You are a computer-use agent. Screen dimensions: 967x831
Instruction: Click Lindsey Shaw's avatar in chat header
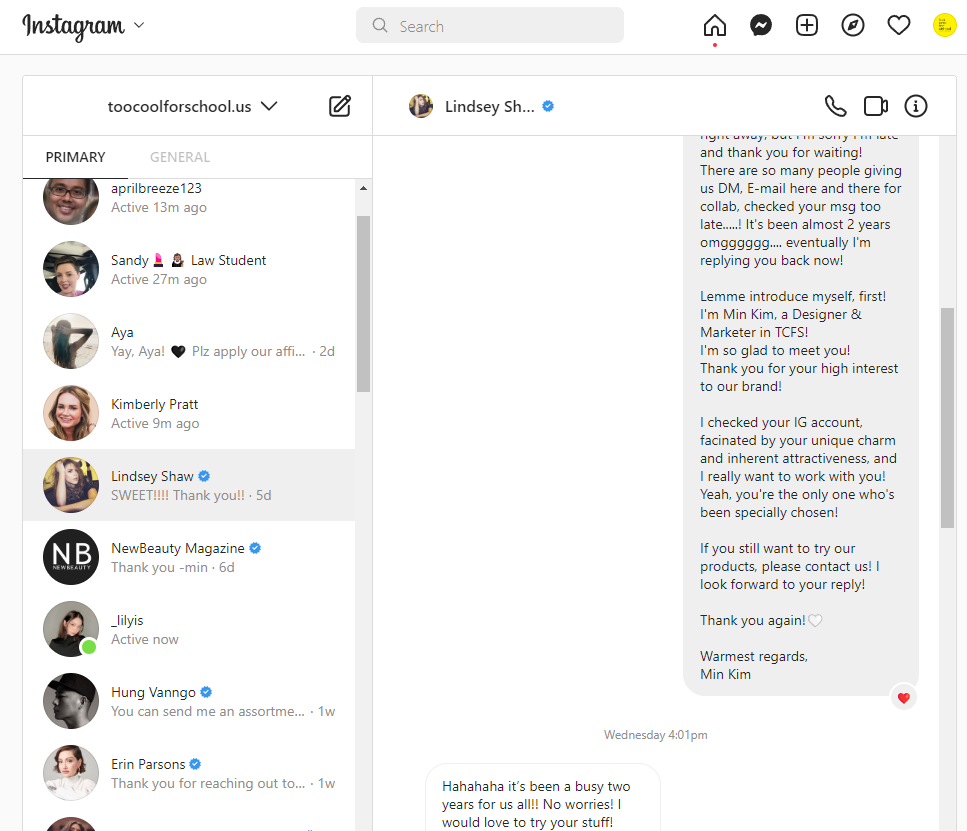pos(421,106)
